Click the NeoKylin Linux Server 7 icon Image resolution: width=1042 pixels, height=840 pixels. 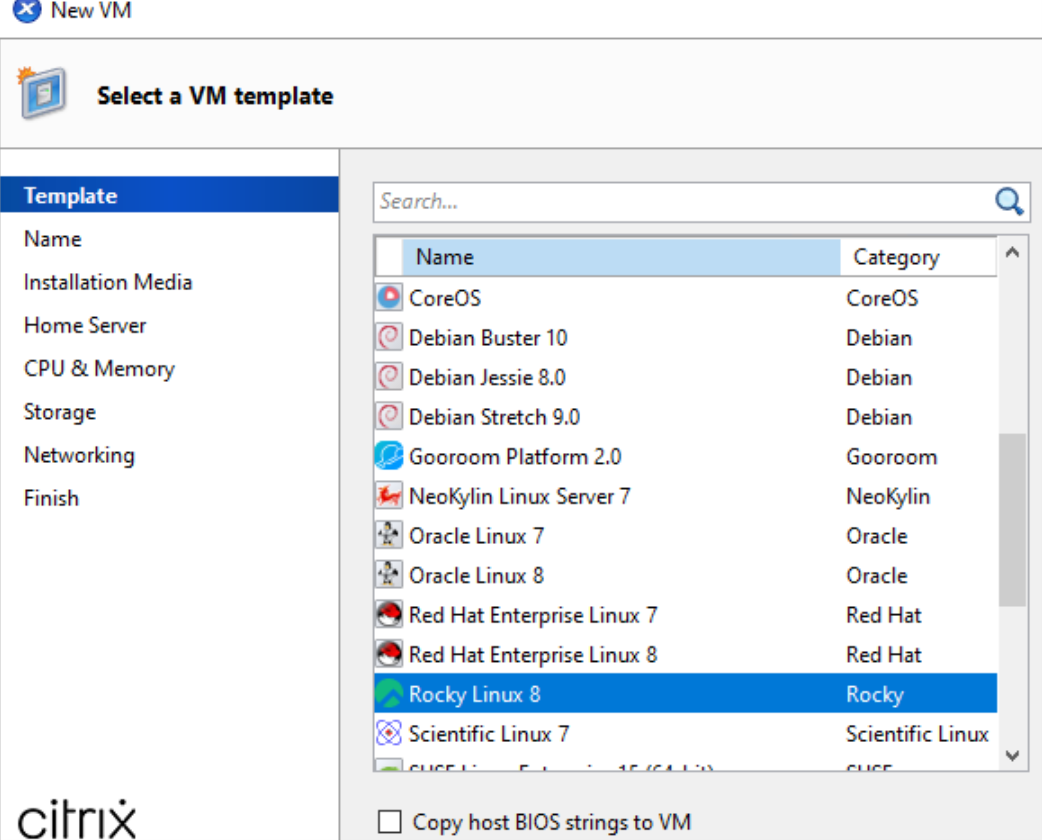pyautogui.click(x=389, y=496)
